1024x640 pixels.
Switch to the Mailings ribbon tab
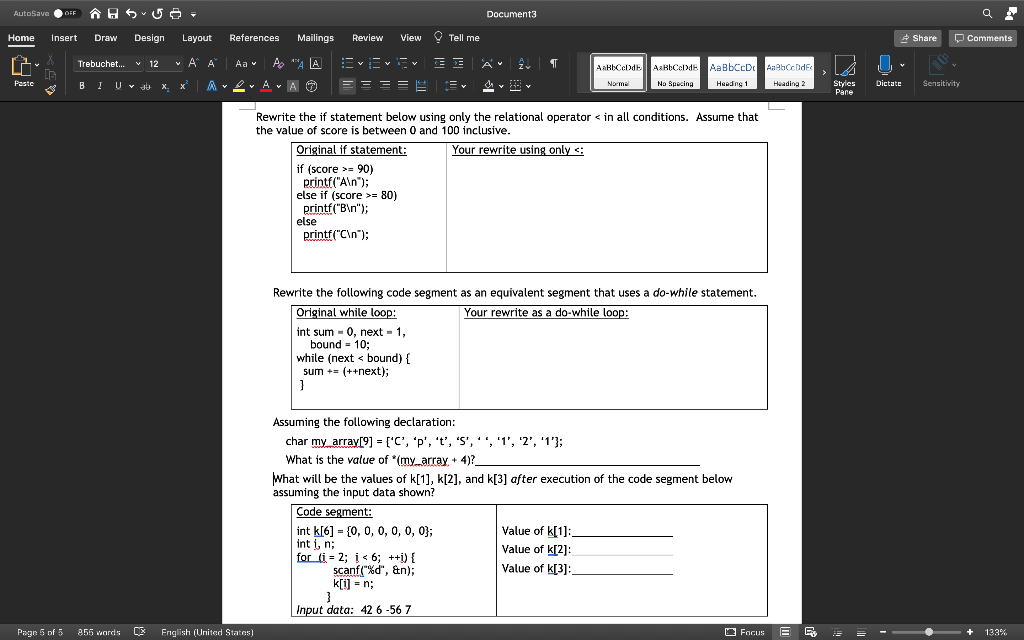tap(315, 36)
